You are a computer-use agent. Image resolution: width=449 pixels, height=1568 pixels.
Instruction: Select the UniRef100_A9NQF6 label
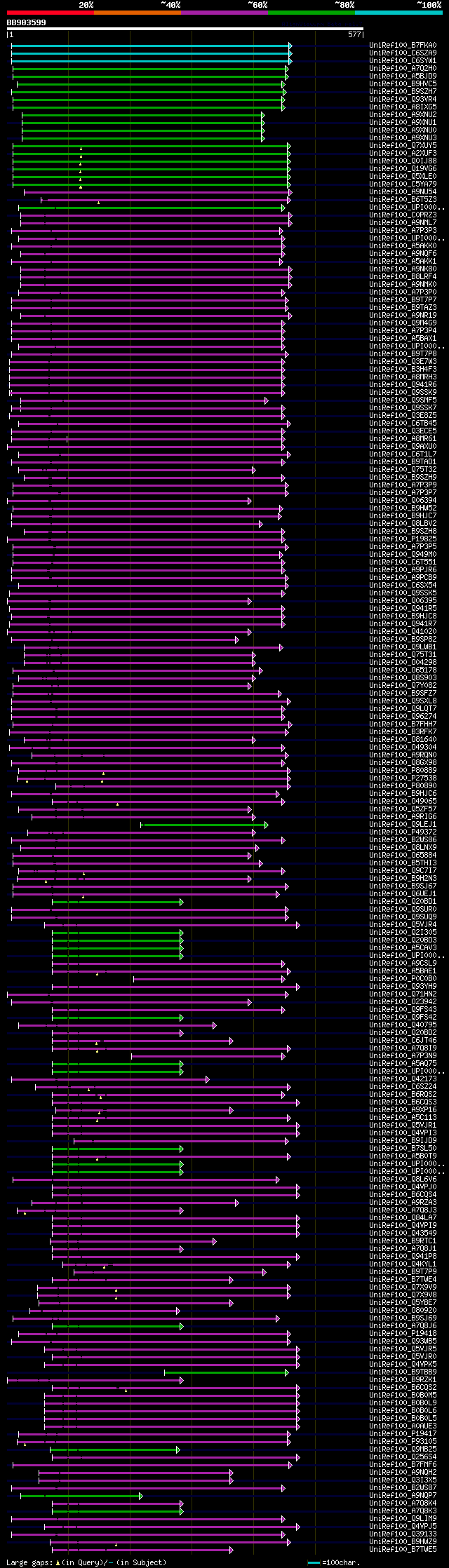pos(403,253)
